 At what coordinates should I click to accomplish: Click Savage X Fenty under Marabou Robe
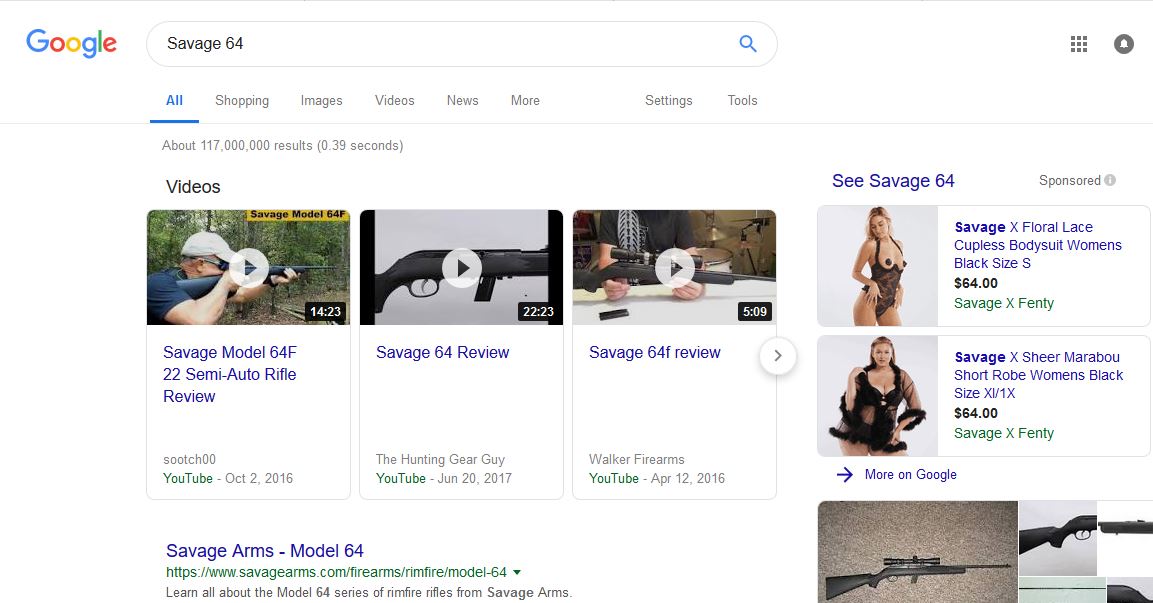(x=1004, y=433)
